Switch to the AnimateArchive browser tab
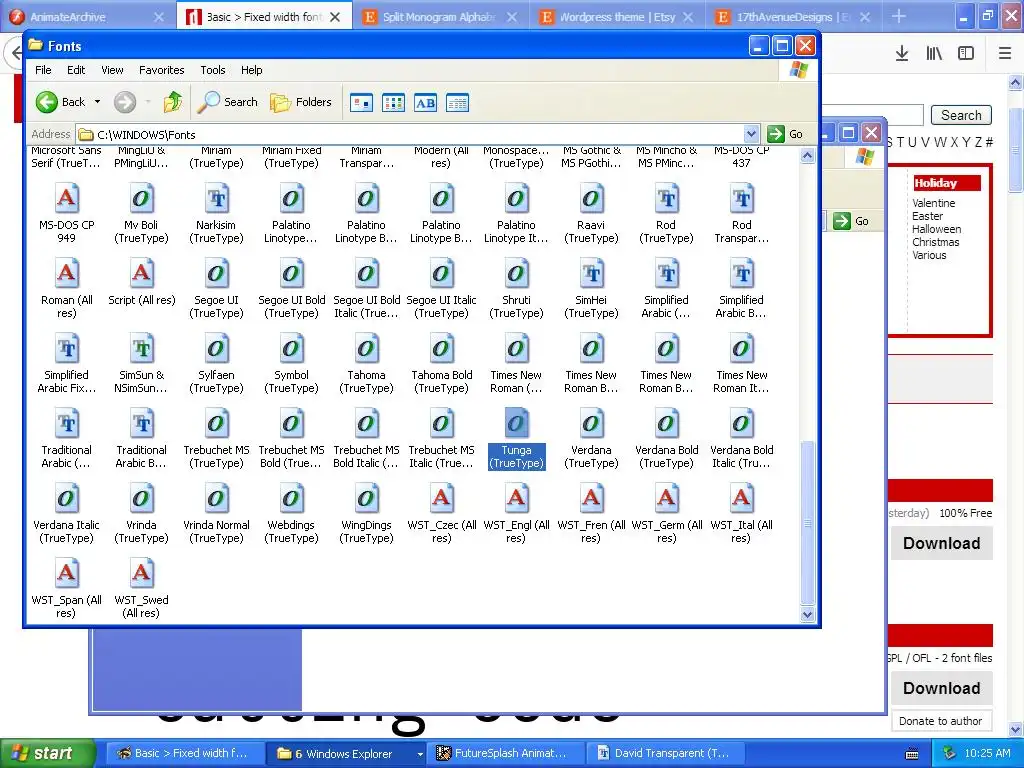 click(88, 17)
